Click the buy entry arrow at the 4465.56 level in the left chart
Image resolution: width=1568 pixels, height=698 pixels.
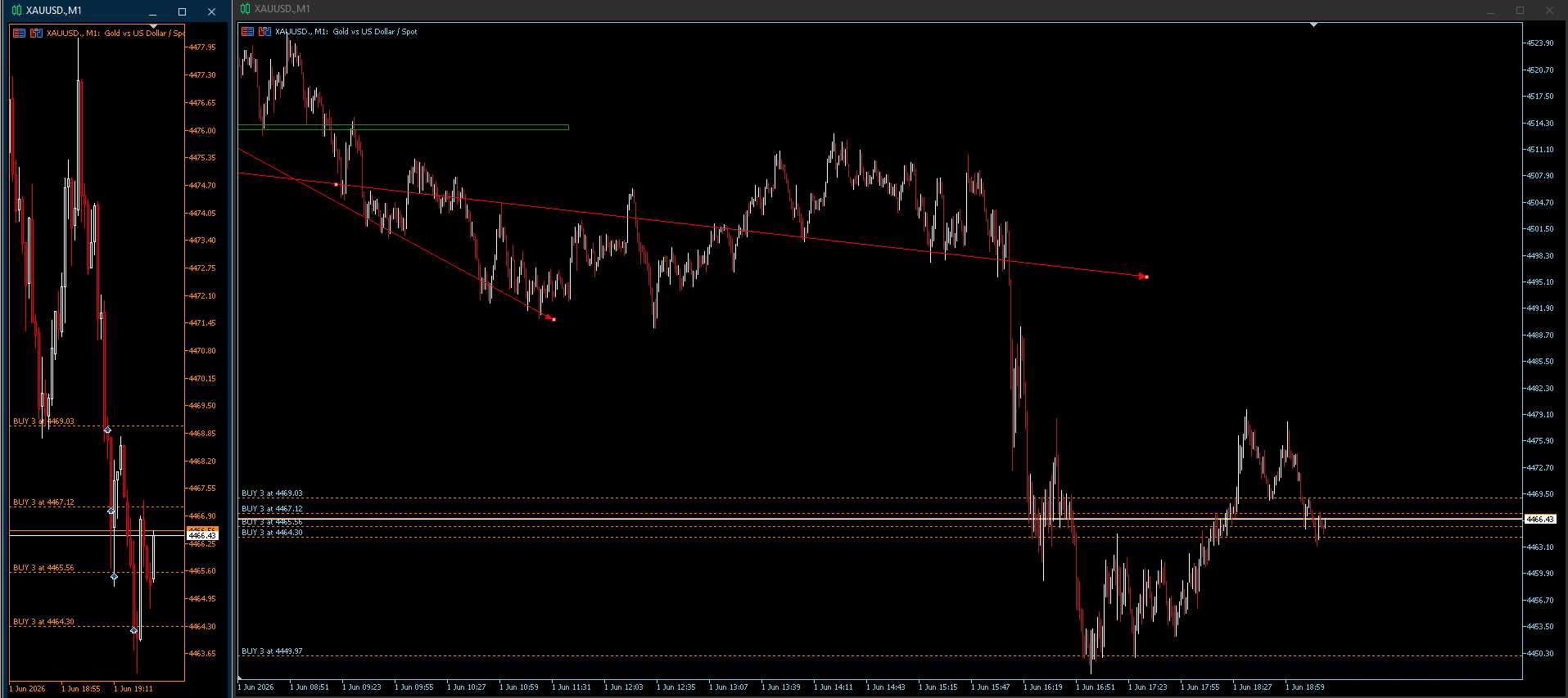pos(114,576)
